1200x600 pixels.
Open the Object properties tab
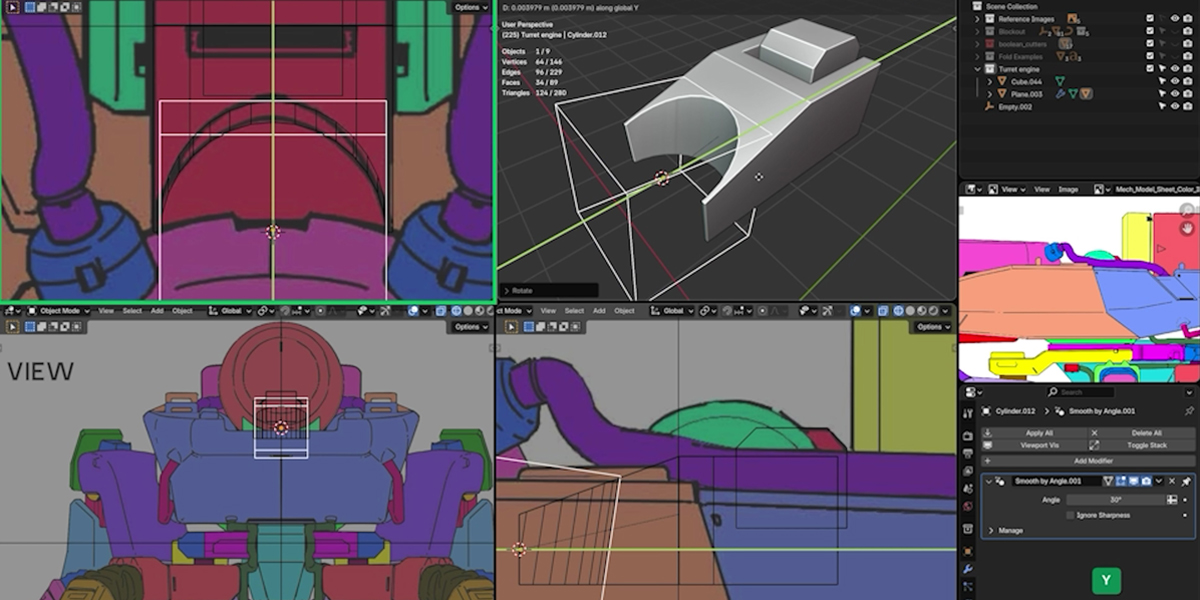967,551
